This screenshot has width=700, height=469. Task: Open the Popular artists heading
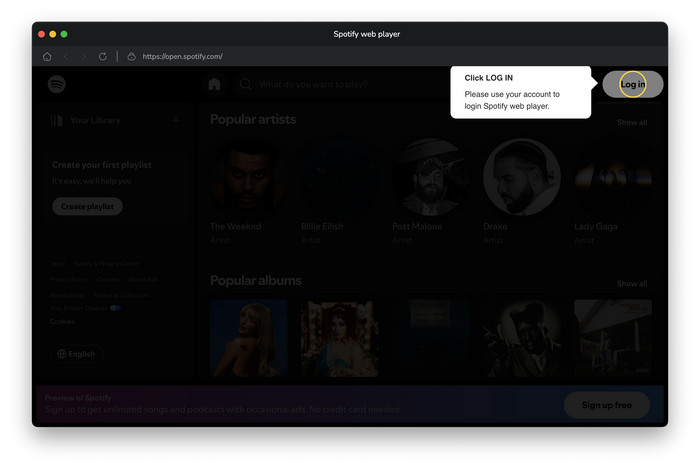(x=253, y=119)
